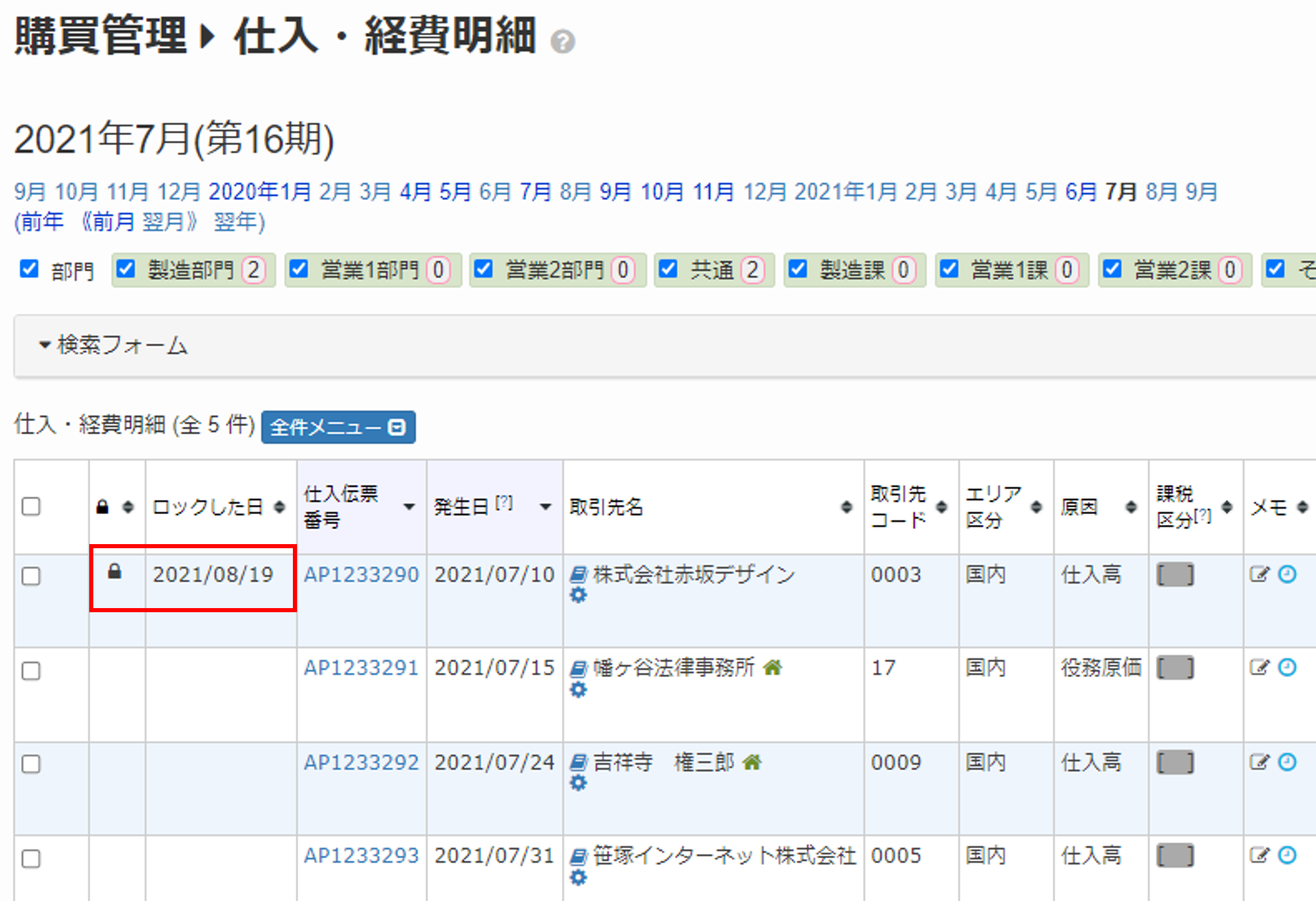
Task: Click the document icon for 株式会社赤坂デザイン
Action: (x=578, y=574)
